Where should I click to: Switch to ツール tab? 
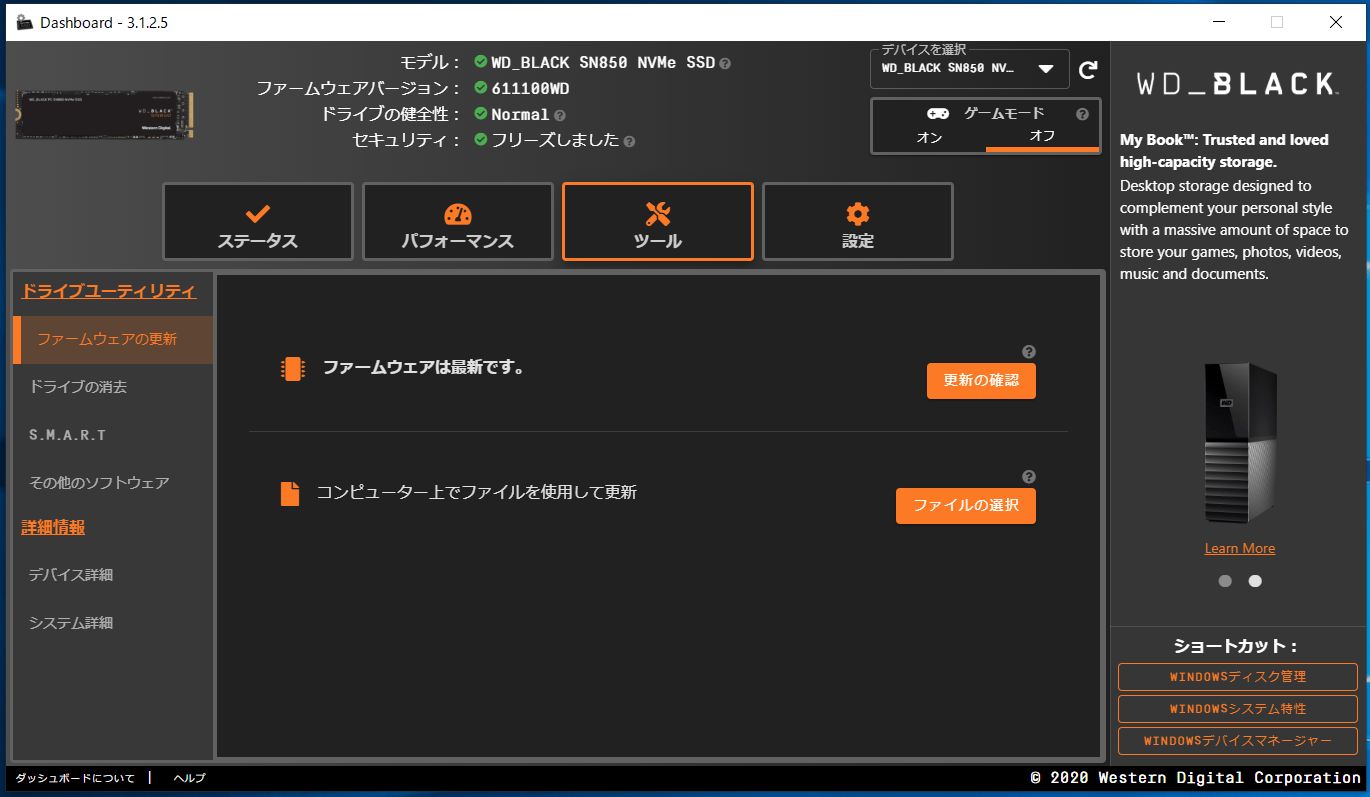(658, 222)
